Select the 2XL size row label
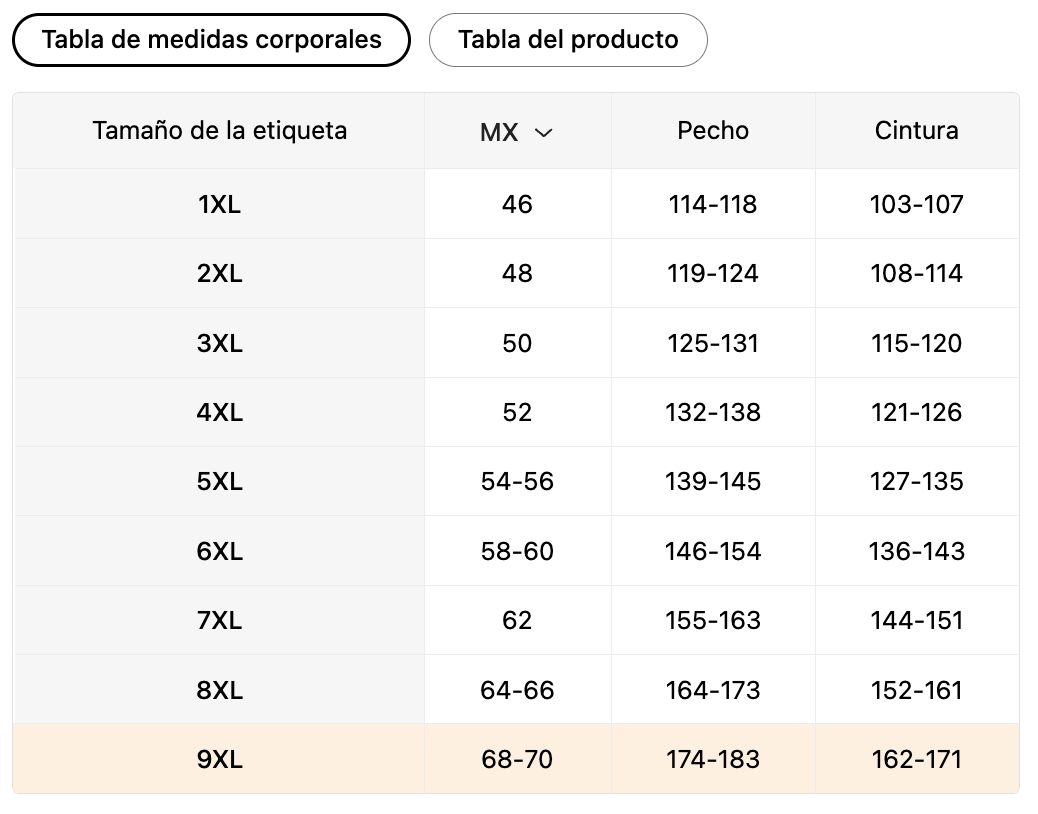The width and height of the screenshot is (1038, 814). pyautogui.click(x=219, y=274)
